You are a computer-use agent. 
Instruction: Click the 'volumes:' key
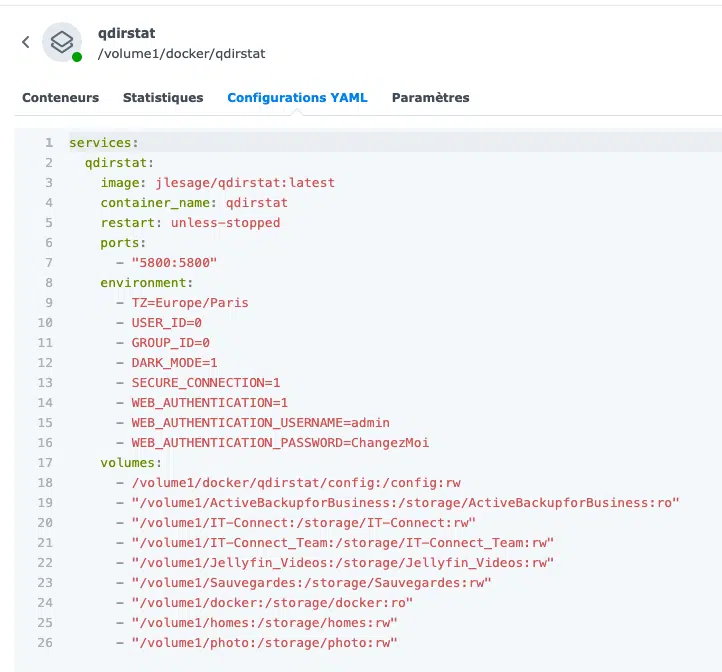[131, 463]
